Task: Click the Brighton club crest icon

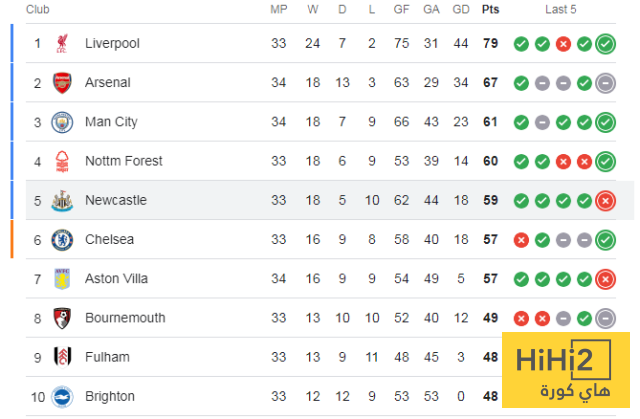Action: tap(63, 396)
